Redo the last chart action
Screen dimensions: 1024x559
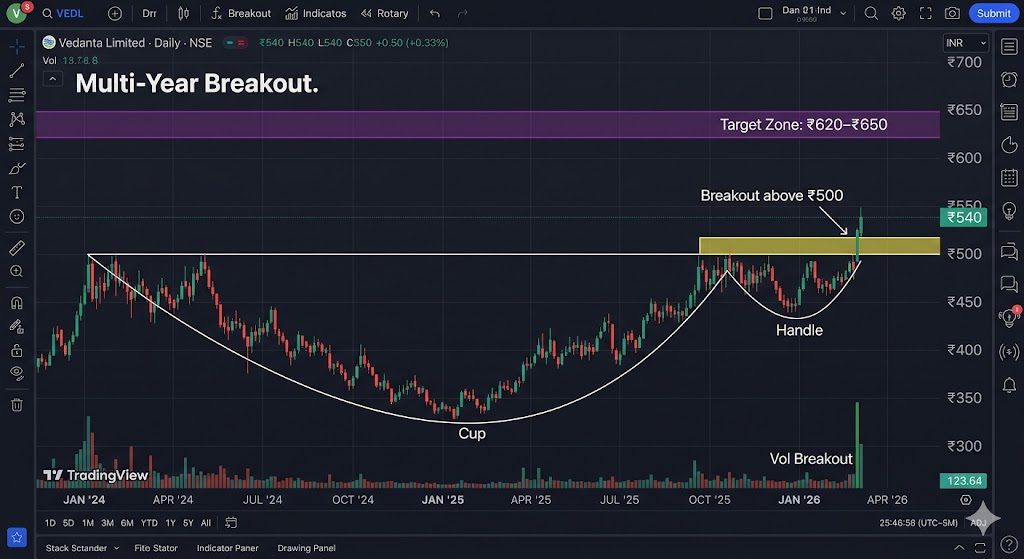(462, 13)
